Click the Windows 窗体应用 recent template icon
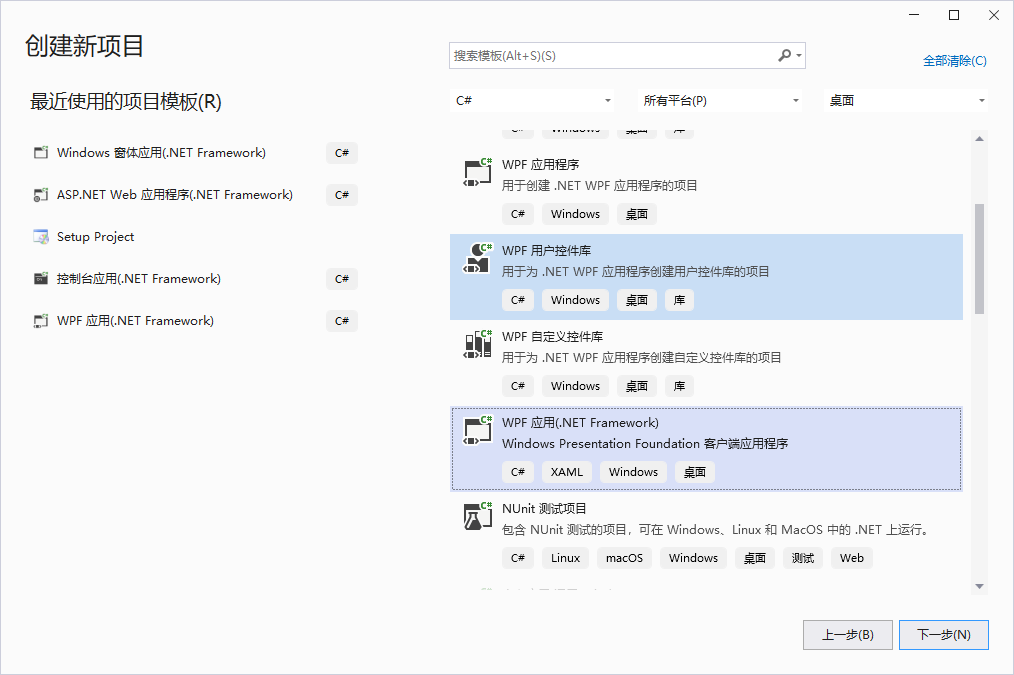1014x675 pixels. pyautogui.click(x=41, y=153)
